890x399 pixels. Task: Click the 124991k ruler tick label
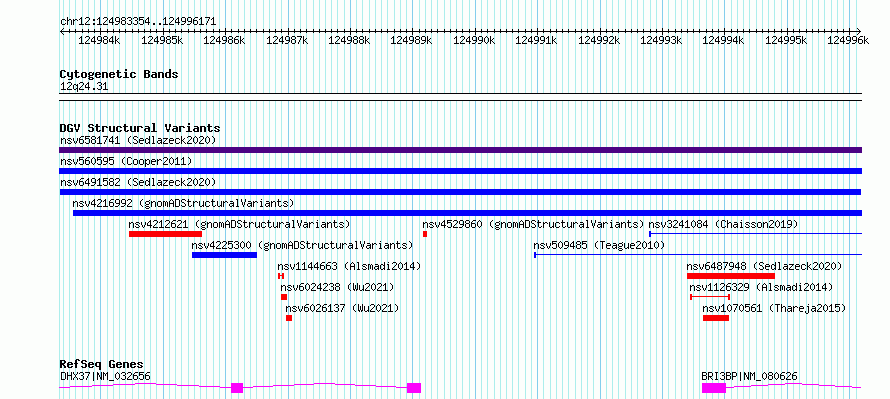click(536, 41)
